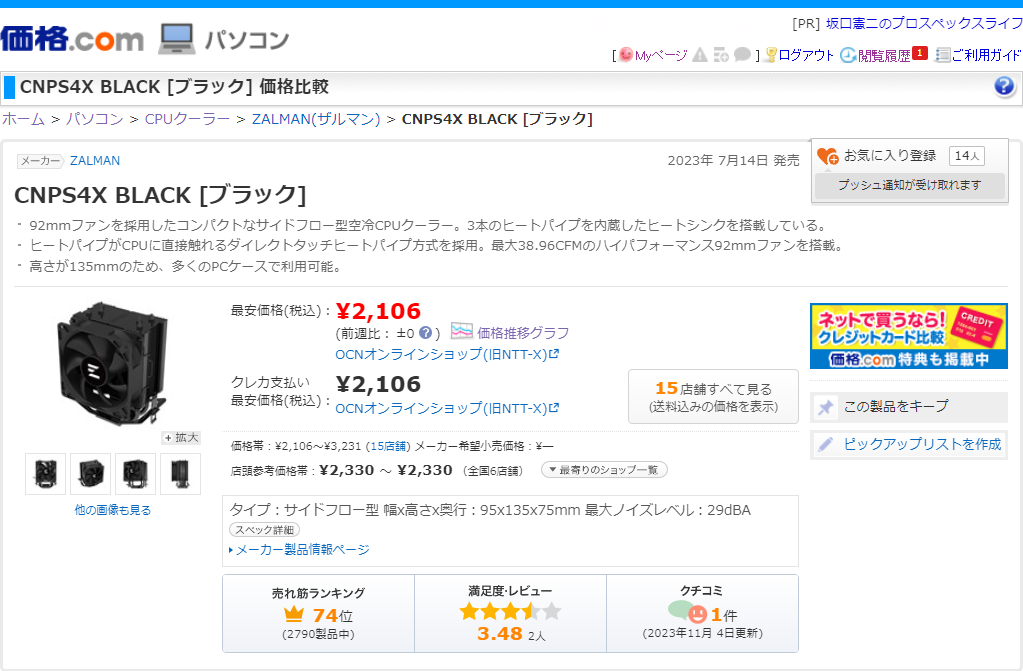1023x671 pixels.
Task: Open the パソコン category laptop icon
Action: click(176, 39)
